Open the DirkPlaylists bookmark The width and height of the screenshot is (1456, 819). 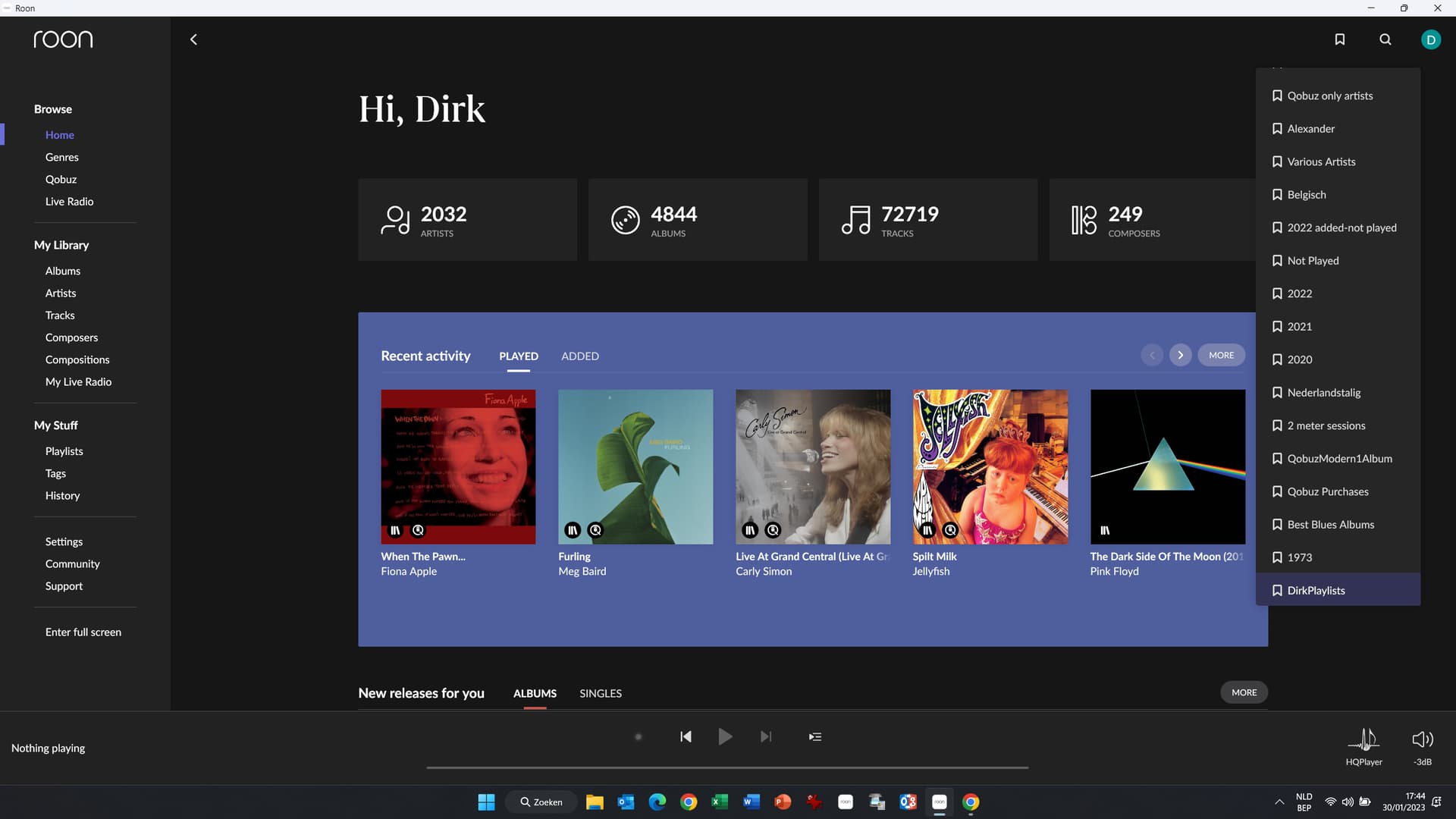tap(1316, 590)
